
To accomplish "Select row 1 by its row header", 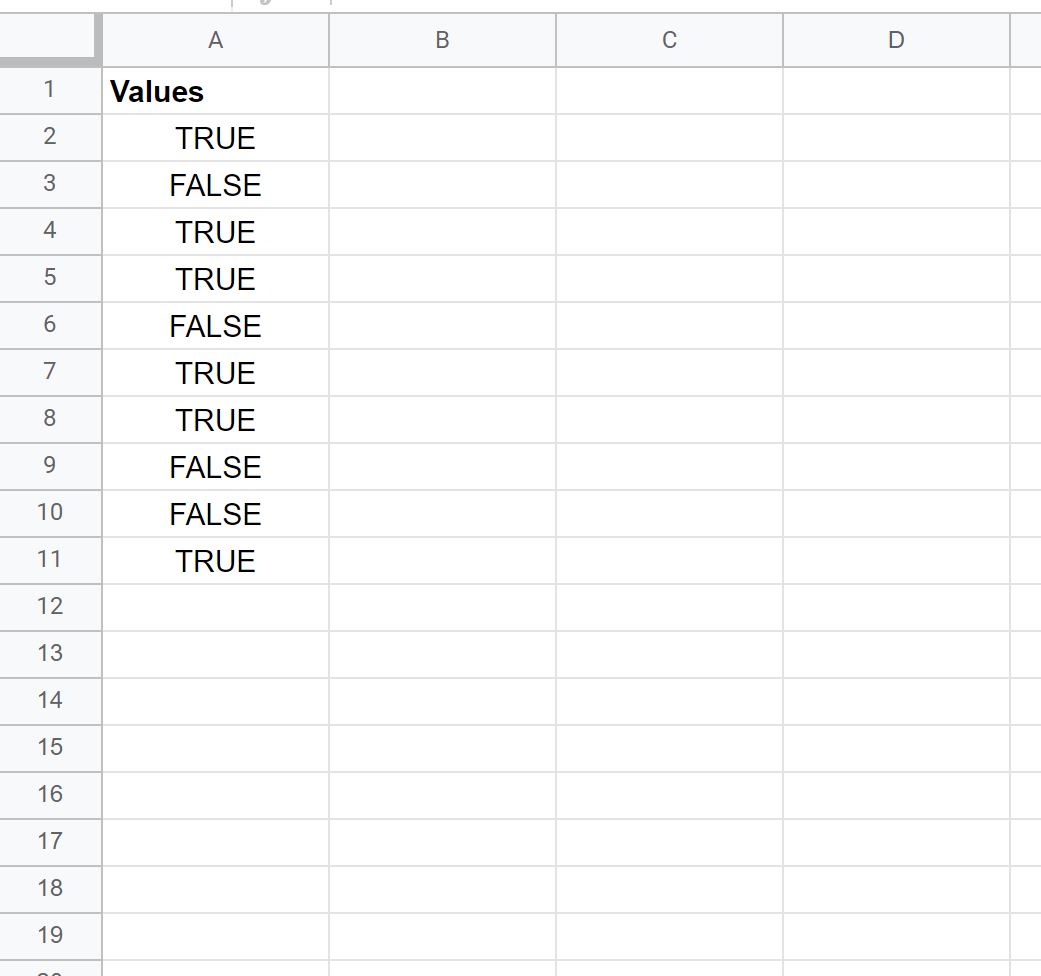I will (x=50, y=91).
